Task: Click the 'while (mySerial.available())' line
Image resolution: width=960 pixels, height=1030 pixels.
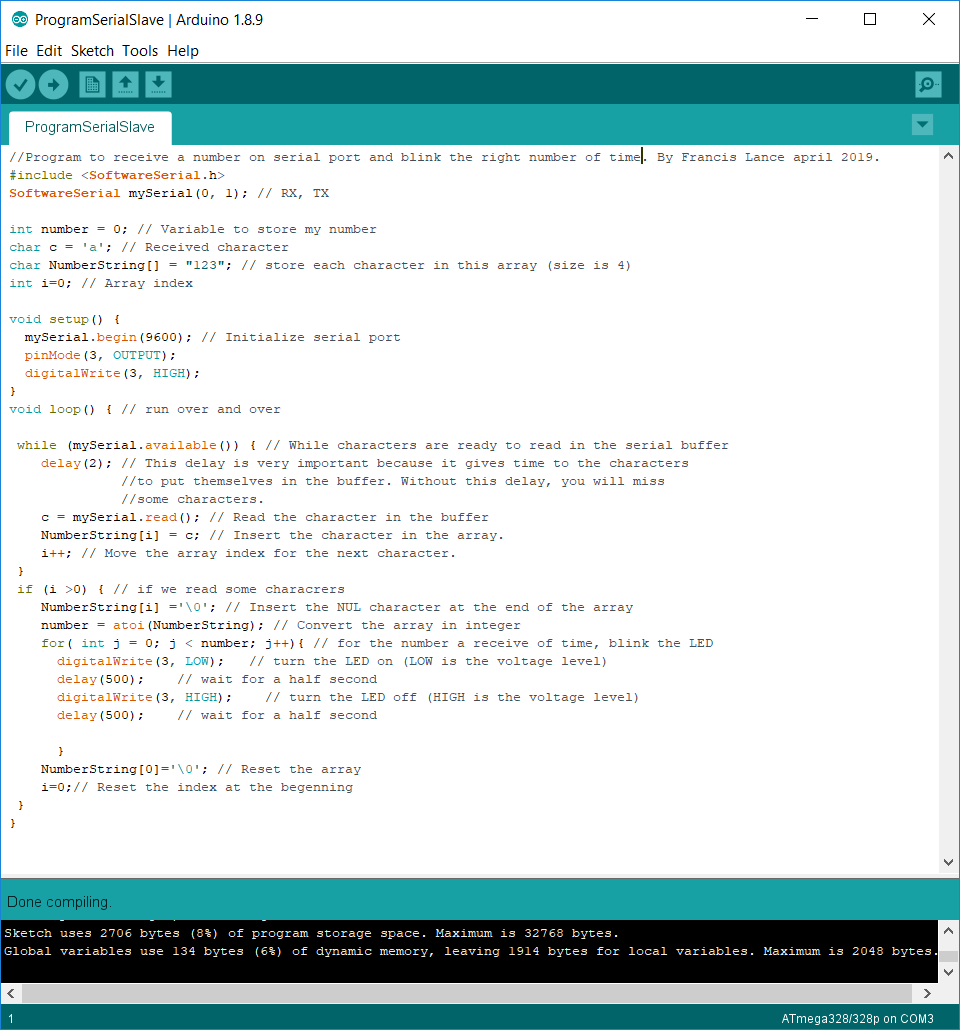Action: click(373, 445)
